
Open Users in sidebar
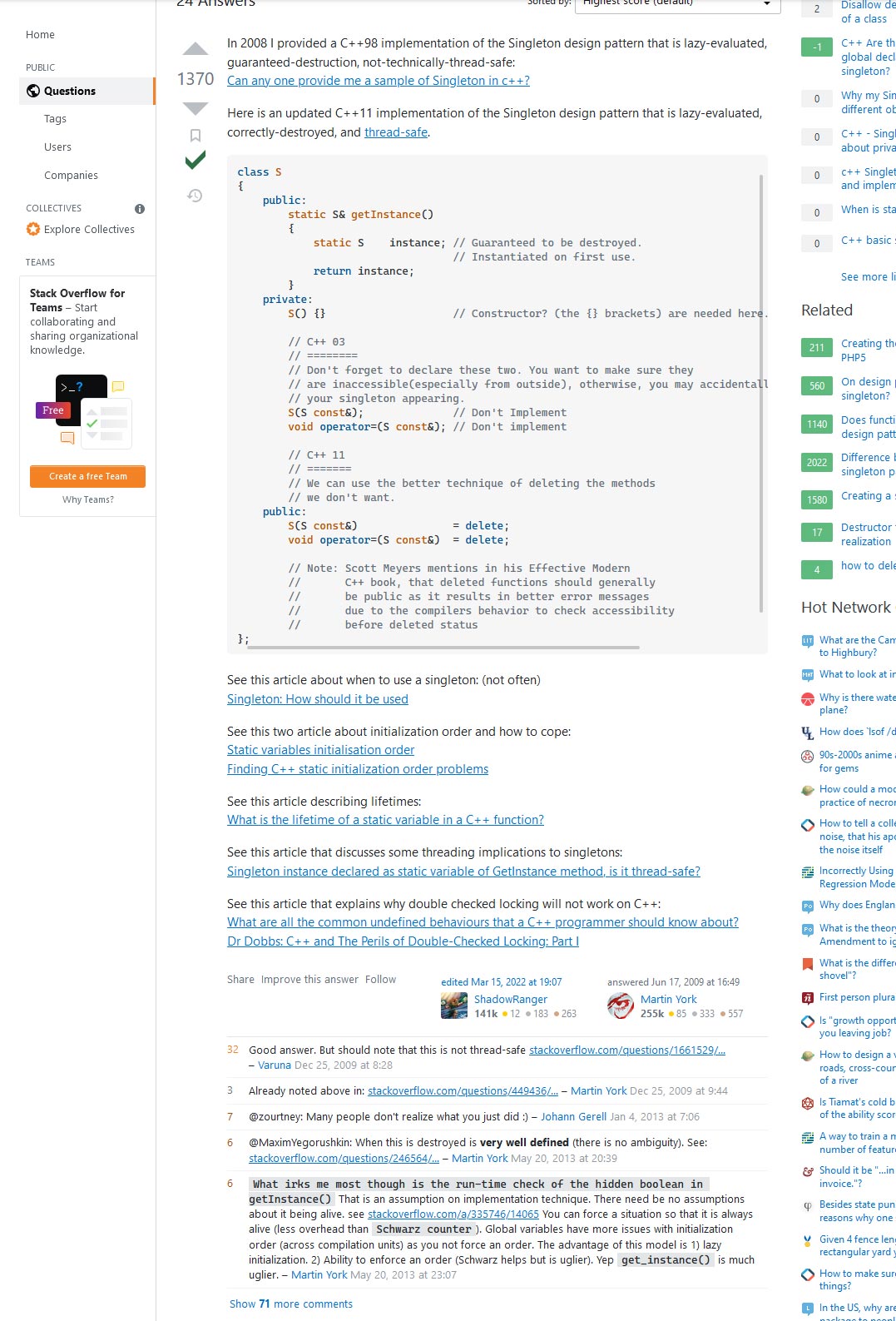point(57,147)
